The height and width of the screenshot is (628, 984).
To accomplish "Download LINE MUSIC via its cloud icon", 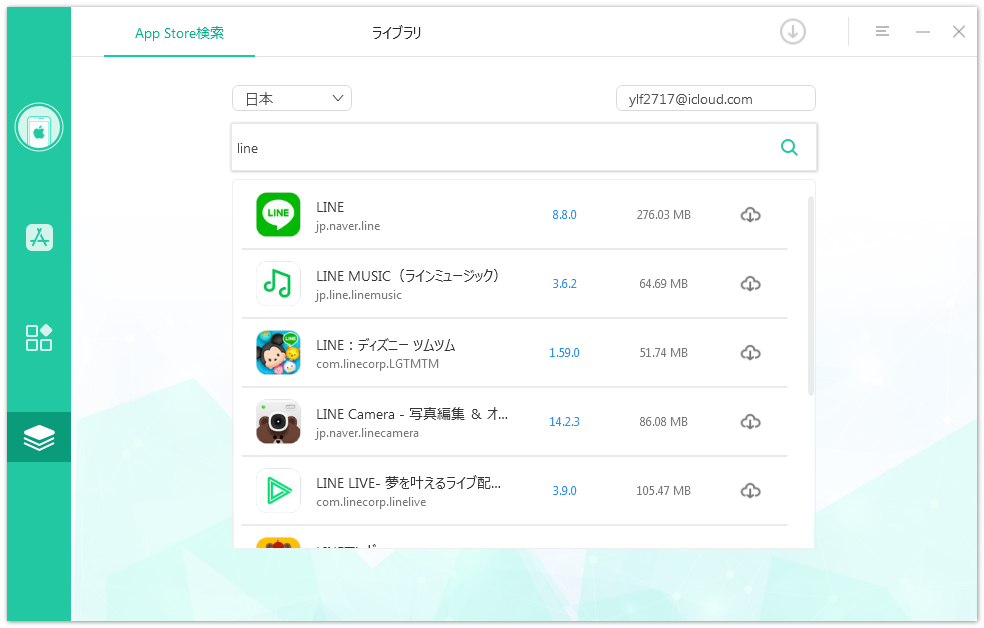I will coord(751,284).
